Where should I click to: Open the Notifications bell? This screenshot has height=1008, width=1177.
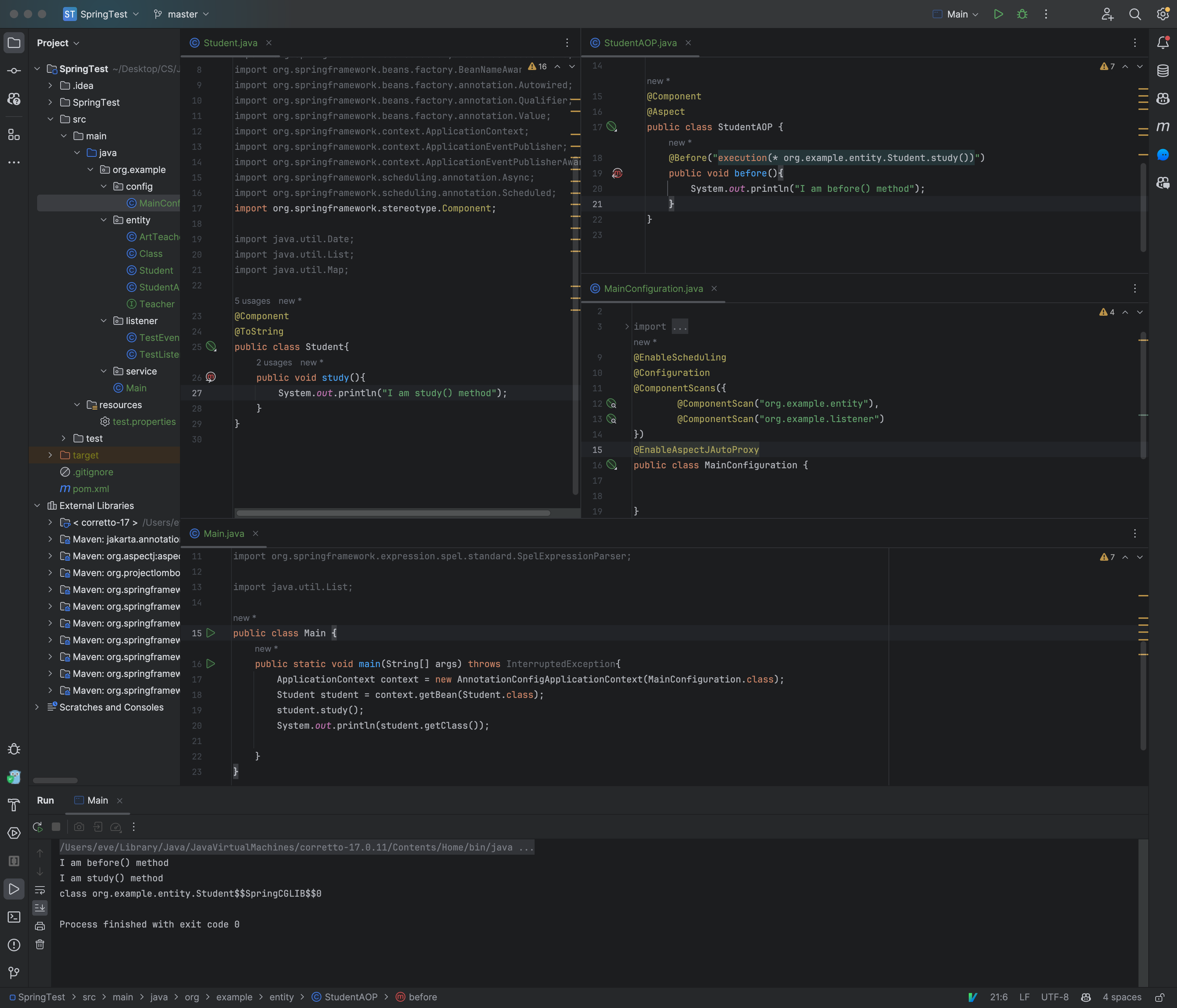point(1162,43)
